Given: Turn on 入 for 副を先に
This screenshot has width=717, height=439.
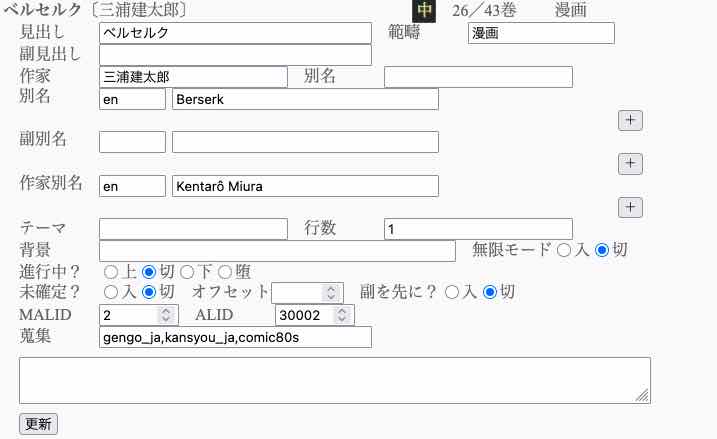Looking at the screenshot, I should click(452, 292).
